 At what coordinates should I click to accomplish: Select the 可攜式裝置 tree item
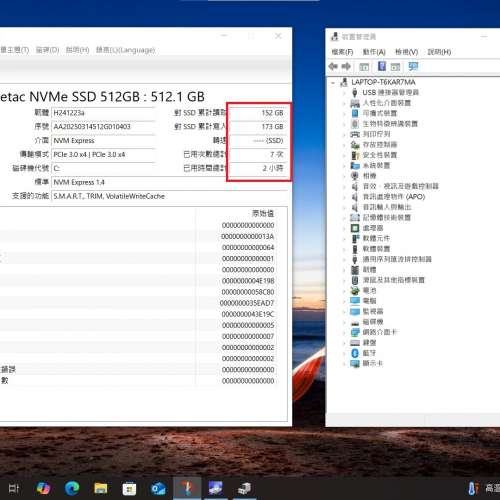click(x=380, y=113)
